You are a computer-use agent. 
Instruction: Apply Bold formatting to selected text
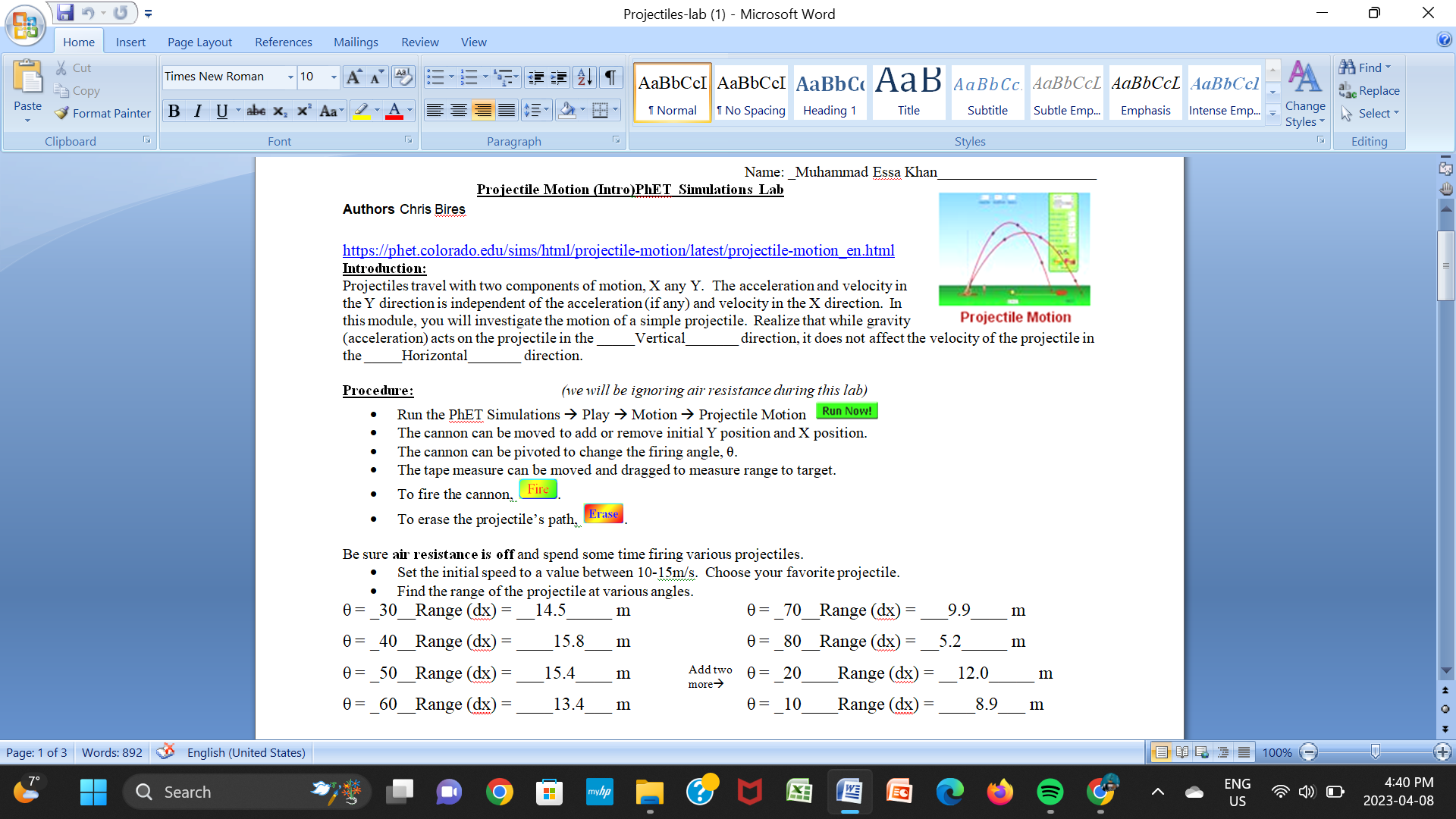174,111
